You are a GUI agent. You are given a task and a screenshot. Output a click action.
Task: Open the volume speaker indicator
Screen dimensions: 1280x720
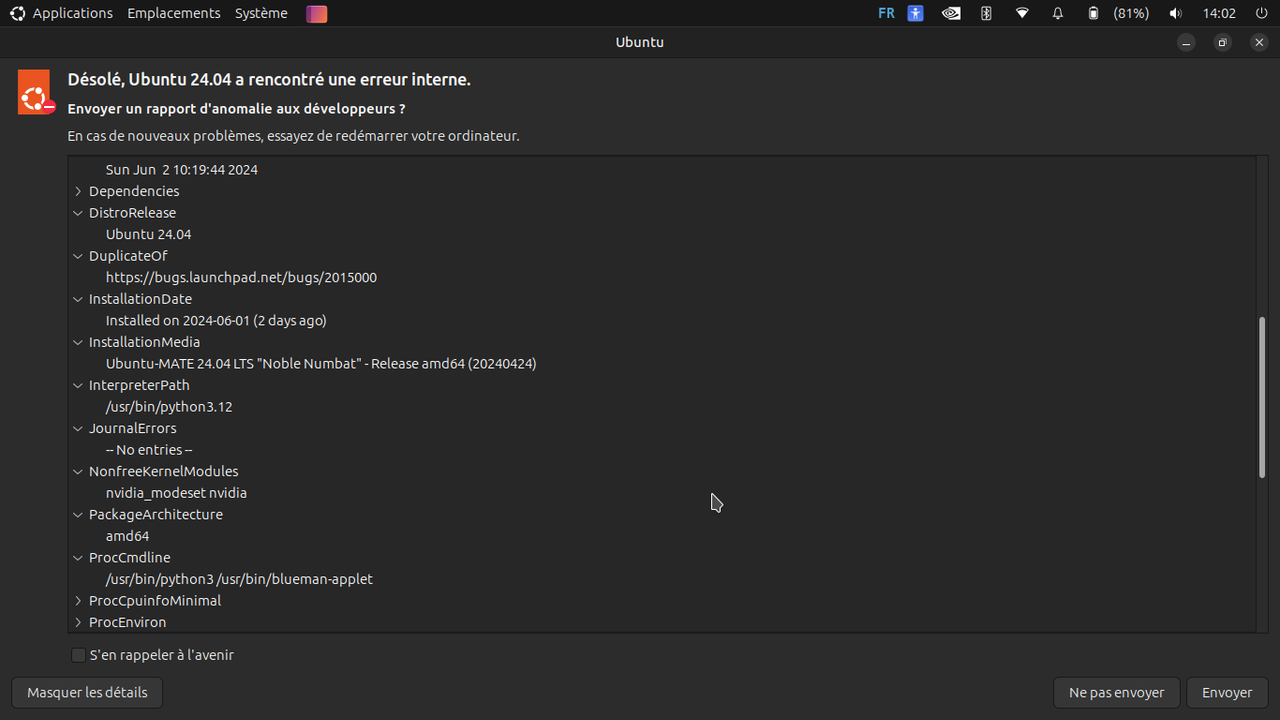click(x=1175, y=13)
